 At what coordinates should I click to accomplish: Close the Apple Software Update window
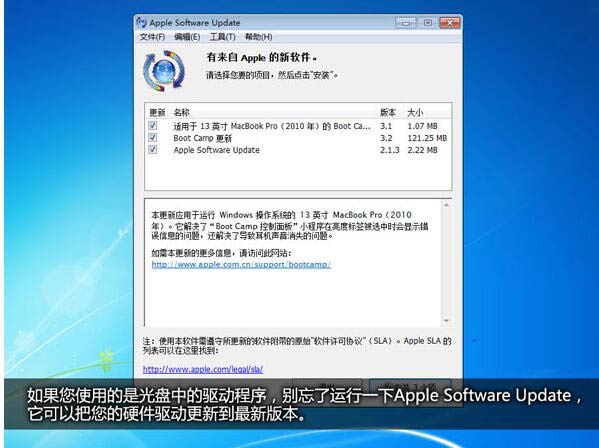pyautogui.click(x=450, y=23)
